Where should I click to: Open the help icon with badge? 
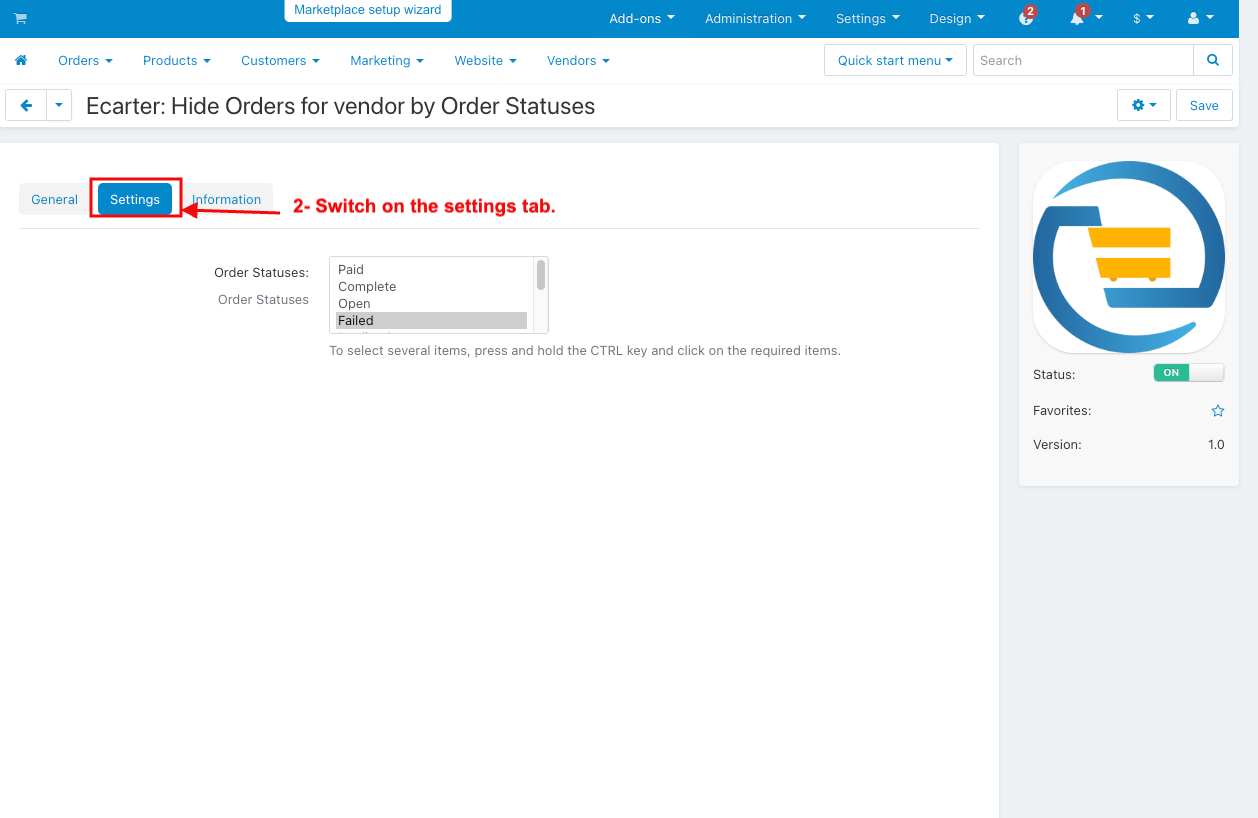(x=1026, y=17)
